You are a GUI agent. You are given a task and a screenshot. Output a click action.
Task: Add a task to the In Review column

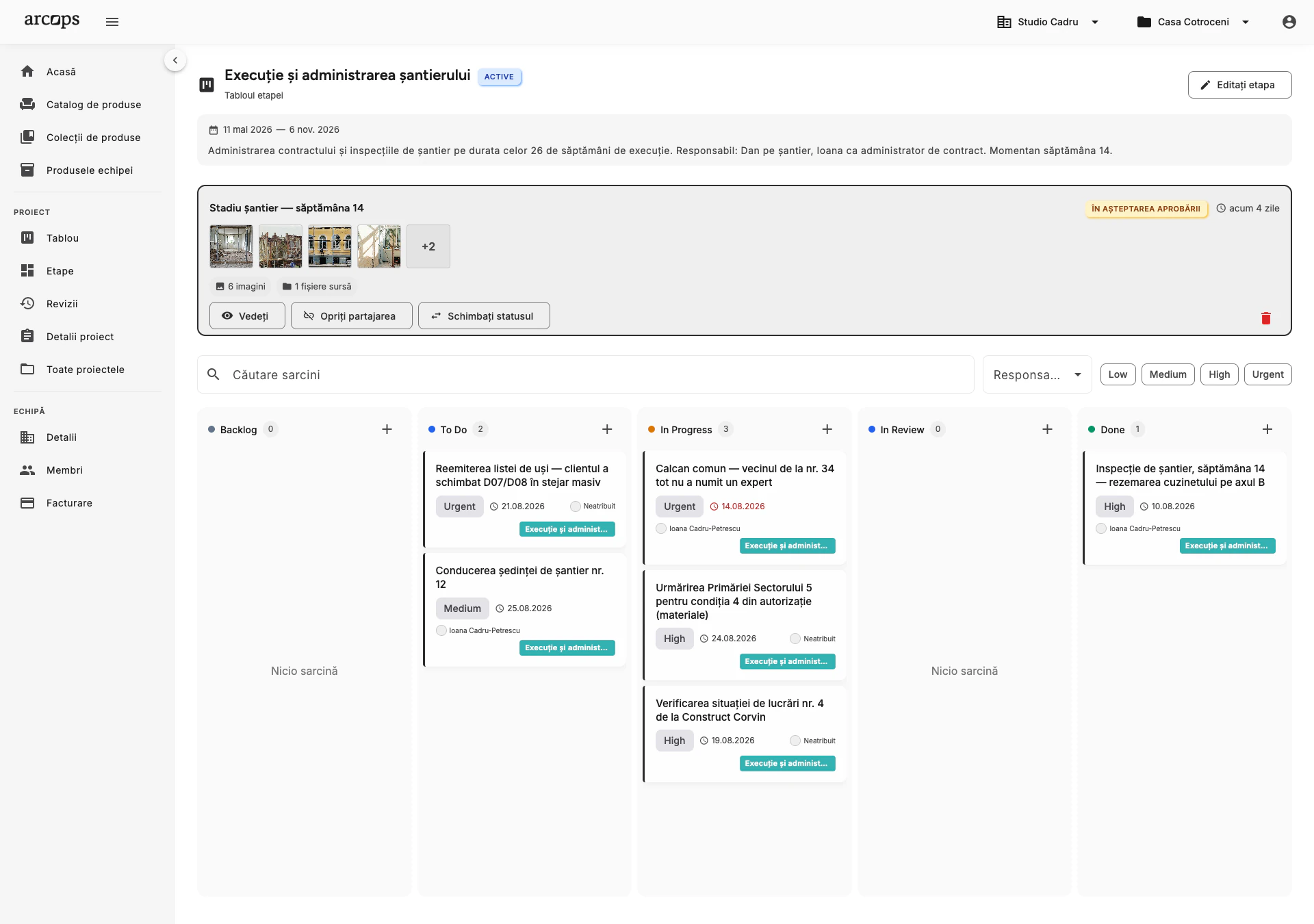pos(1047,429)
